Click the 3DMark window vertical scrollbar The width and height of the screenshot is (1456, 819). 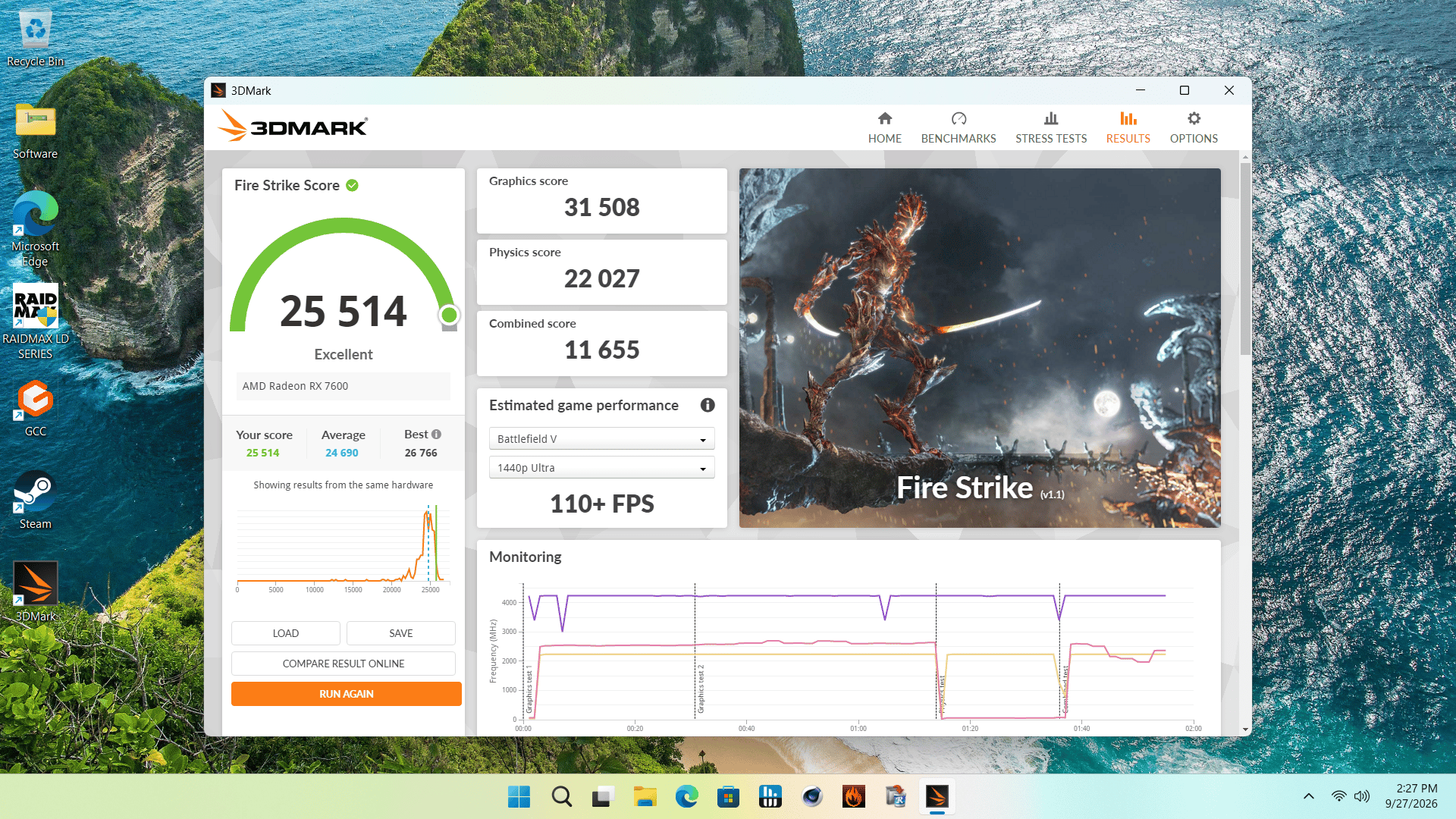coord(1245,259)
